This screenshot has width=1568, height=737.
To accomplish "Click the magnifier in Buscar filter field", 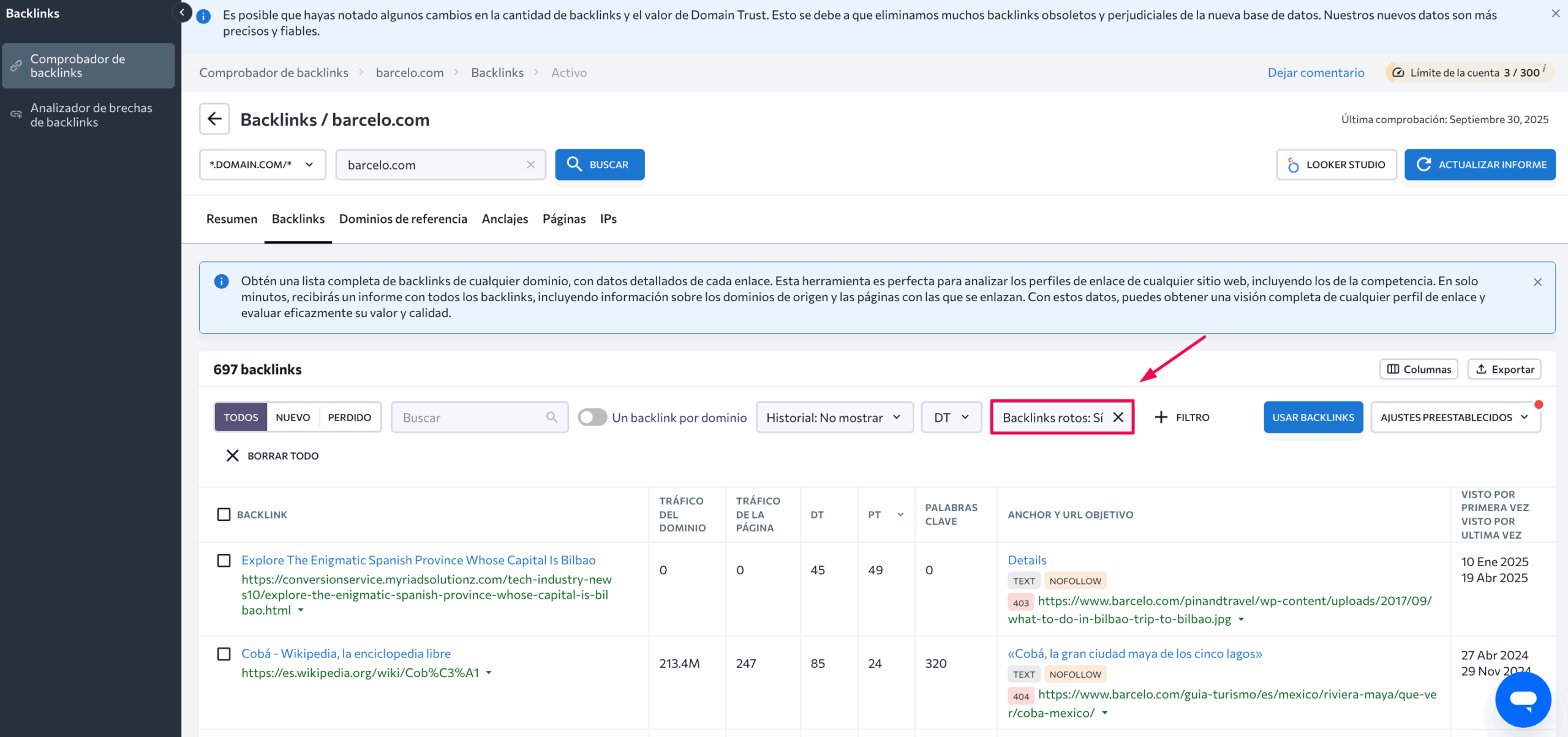I will 551,417.
